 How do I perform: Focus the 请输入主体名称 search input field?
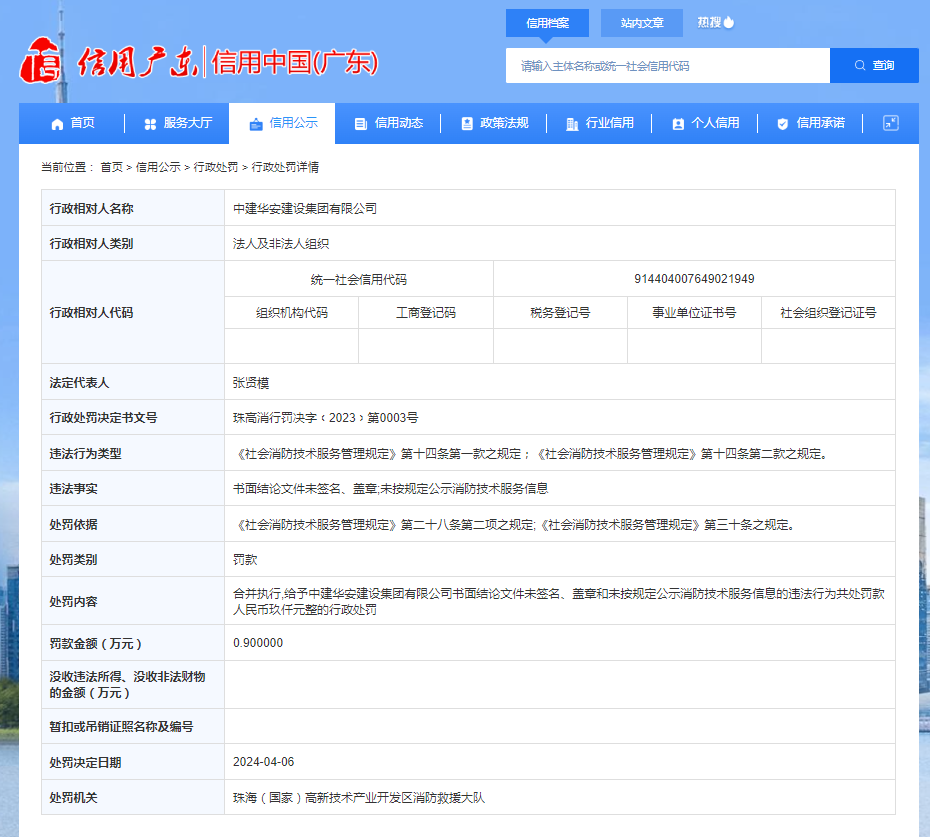pyautogui.click(x=668, y=65)
